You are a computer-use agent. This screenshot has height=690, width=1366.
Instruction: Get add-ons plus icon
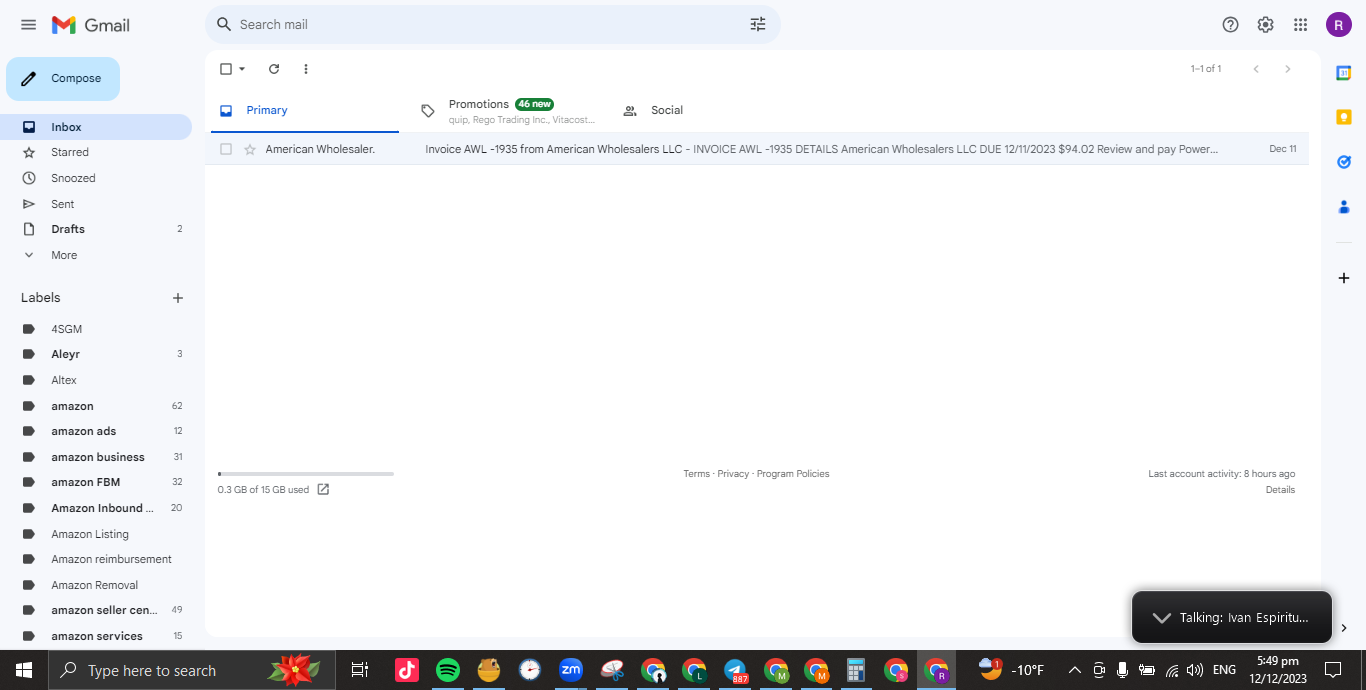[x=1344, y=278]
